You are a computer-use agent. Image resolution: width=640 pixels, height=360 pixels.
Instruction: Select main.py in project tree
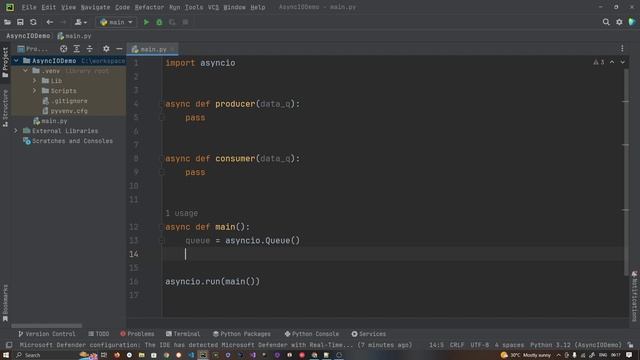(x=50, y=121)
